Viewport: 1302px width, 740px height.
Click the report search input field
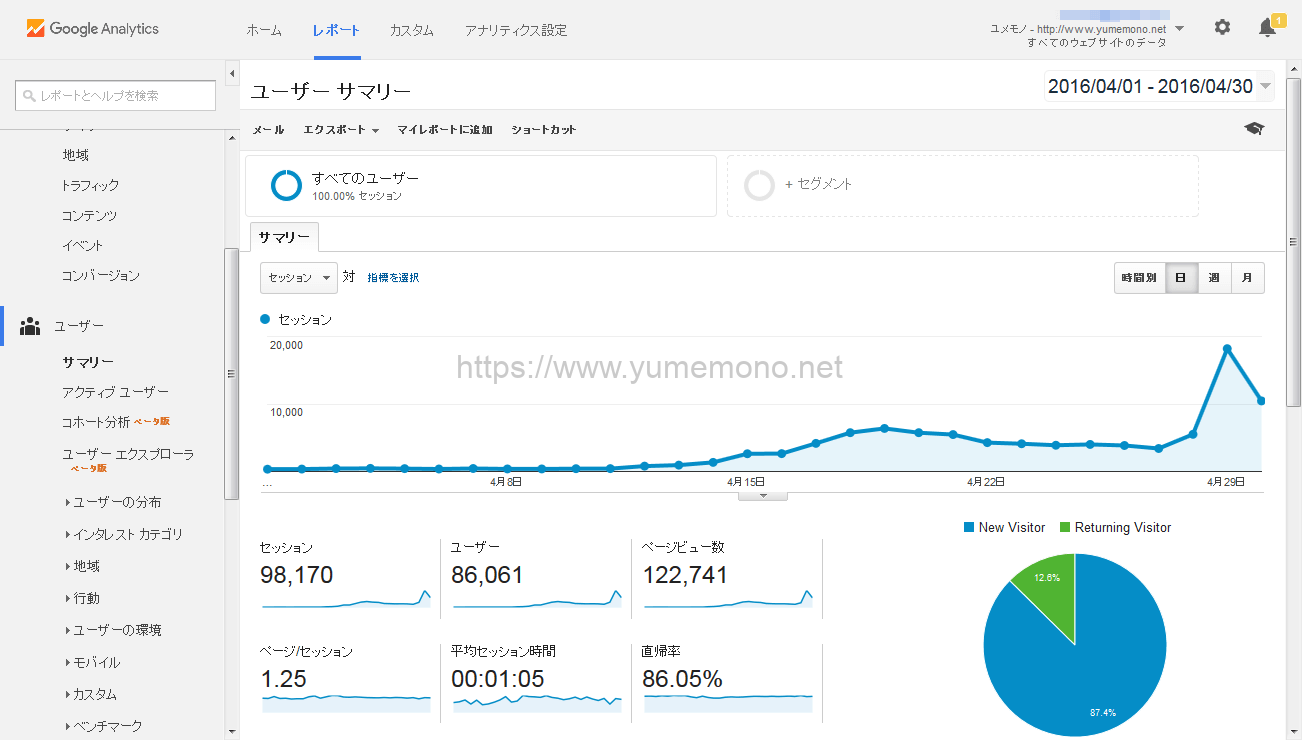pyautogui.click(x=116, y=96)
